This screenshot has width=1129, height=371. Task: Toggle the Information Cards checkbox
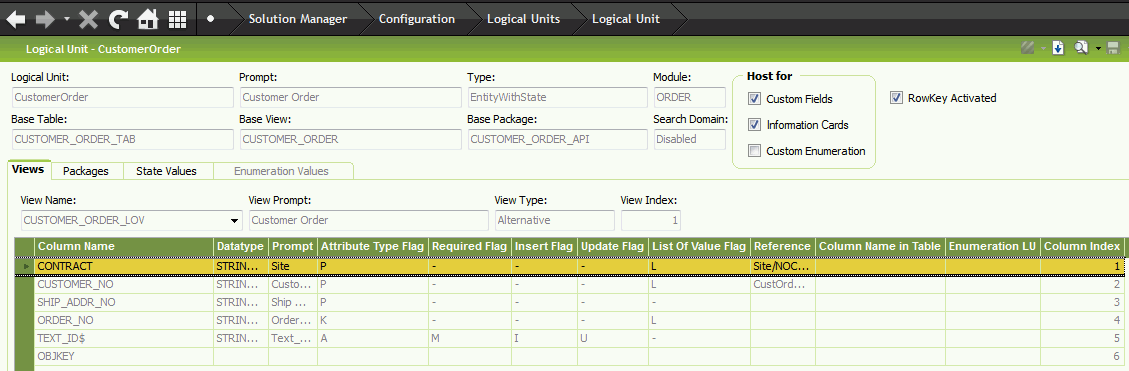point(755,125)
